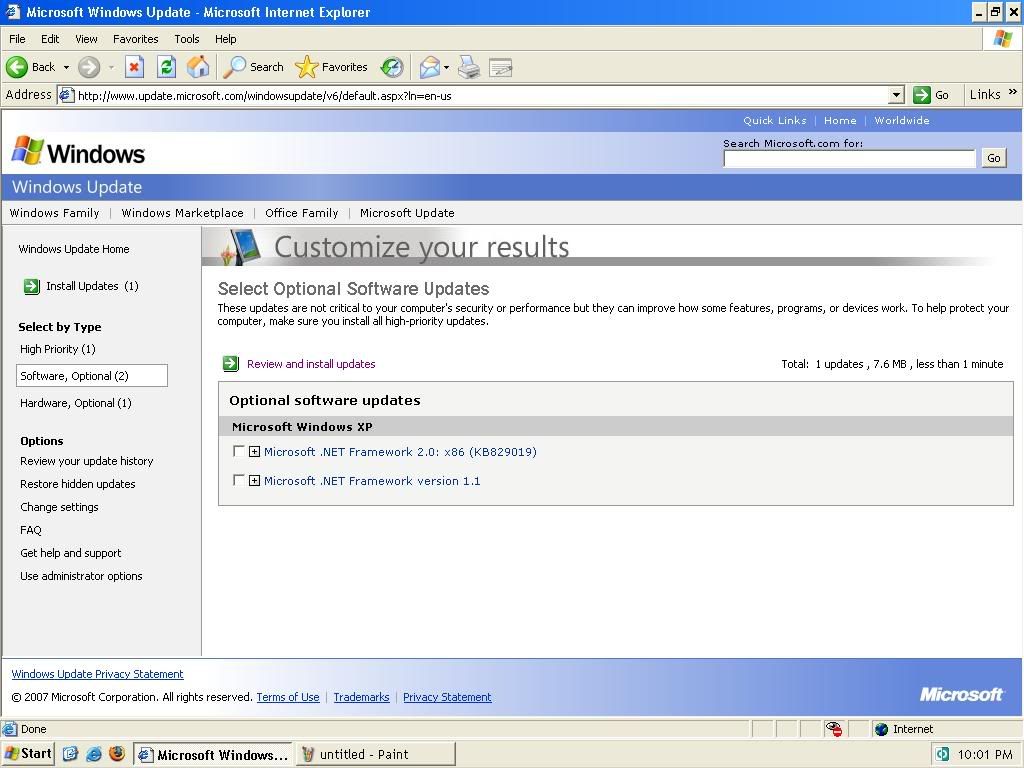Viewport: 1024px width, 768px height.
Task: Click page icon in address bar
Action: pos(66,95)
